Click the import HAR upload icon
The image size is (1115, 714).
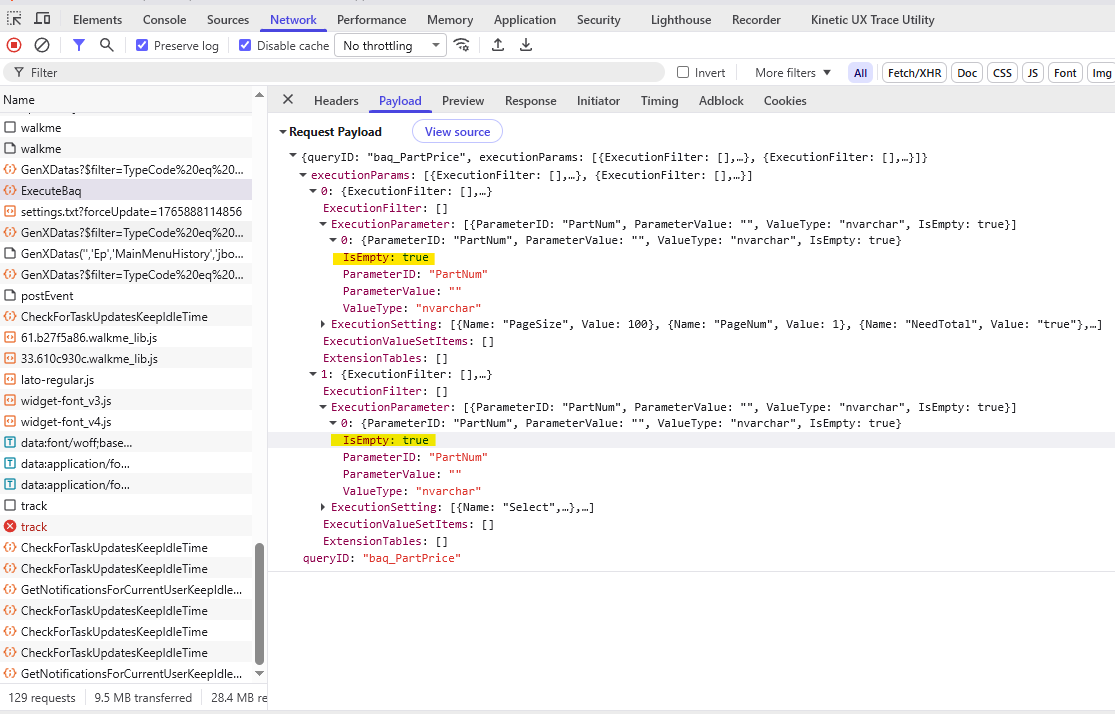click(x=498, y=45)
